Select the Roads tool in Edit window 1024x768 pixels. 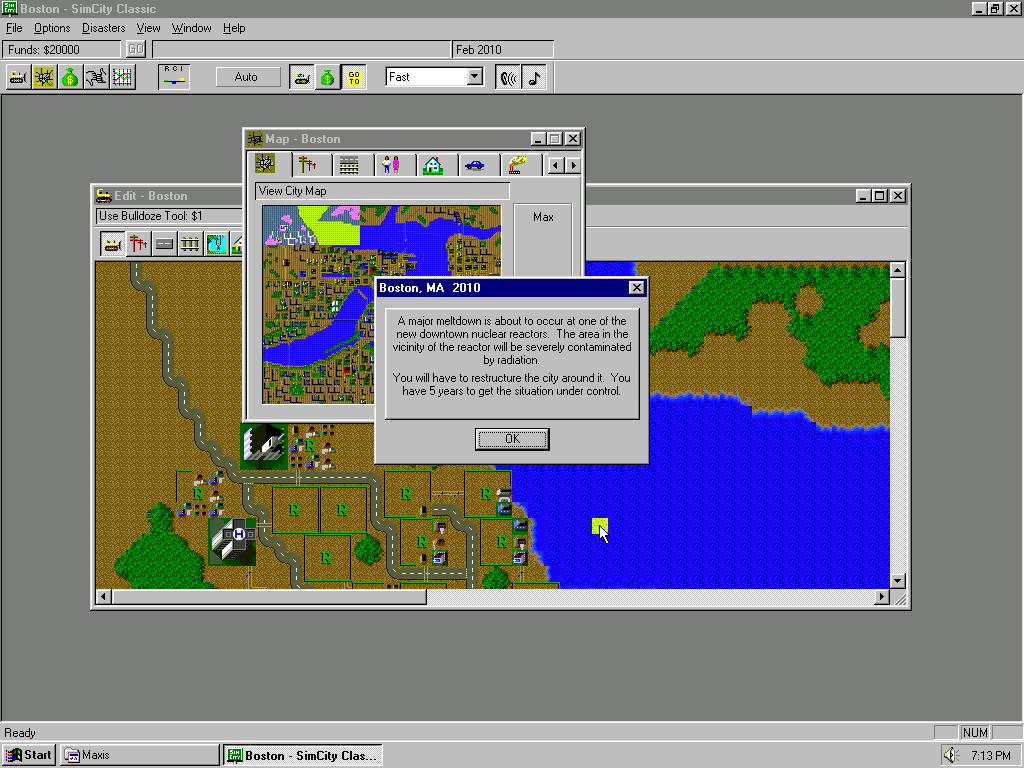click(x=163, y=243)
